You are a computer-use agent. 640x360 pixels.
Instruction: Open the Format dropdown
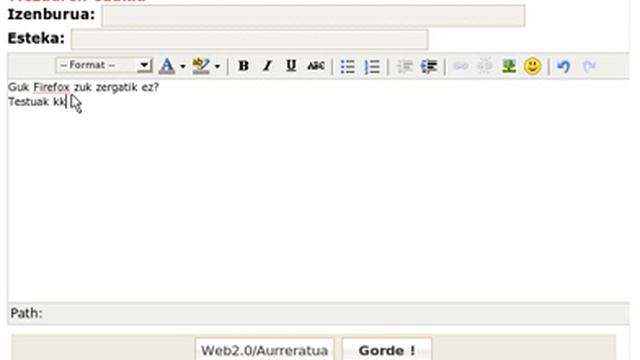104,65
